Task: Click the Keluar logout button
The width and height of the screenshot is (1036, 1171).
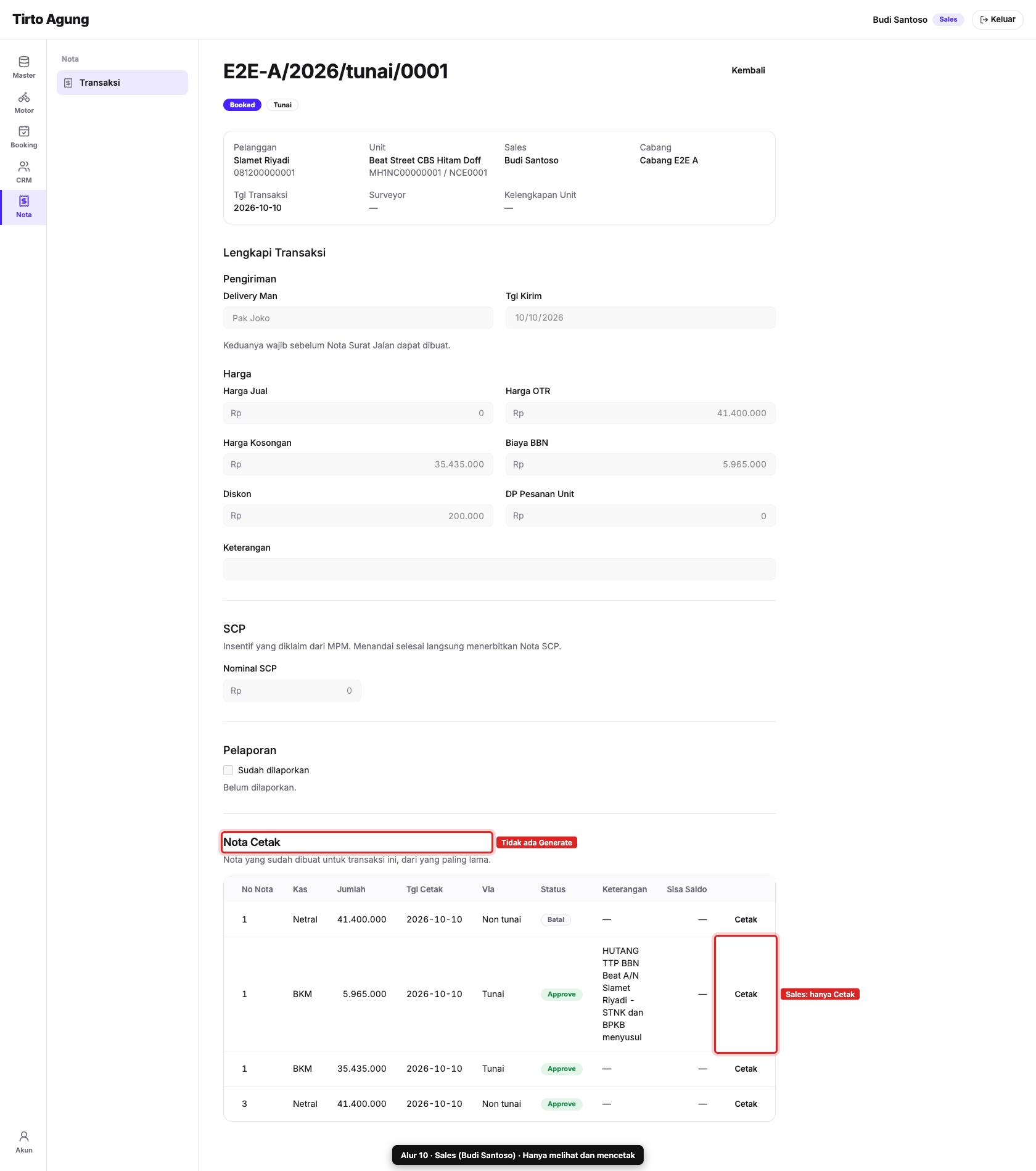Action: click(x=997, y=20)
